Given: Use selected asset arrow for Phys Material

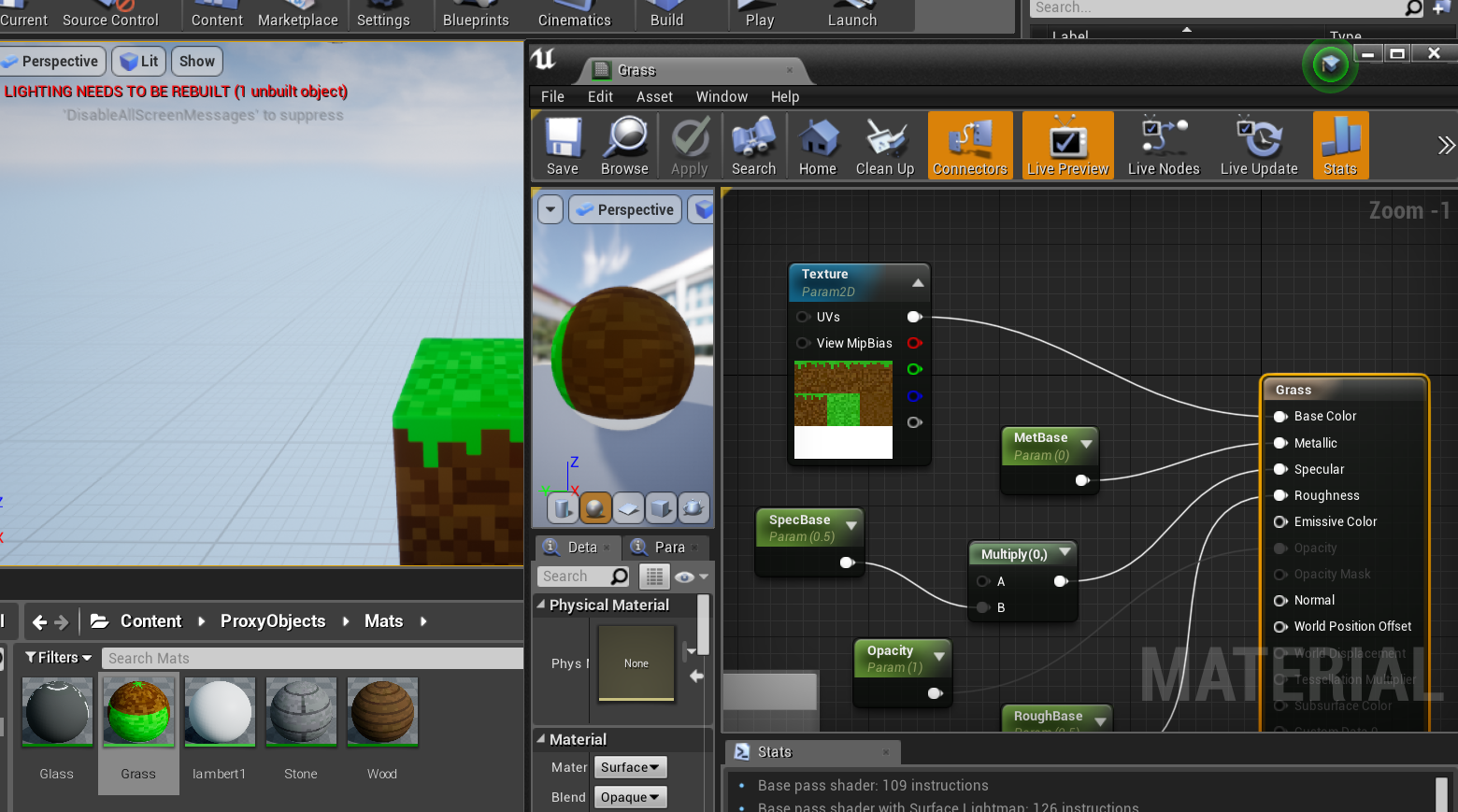Looking at the screenshot, I should click(x=696, y=676).
